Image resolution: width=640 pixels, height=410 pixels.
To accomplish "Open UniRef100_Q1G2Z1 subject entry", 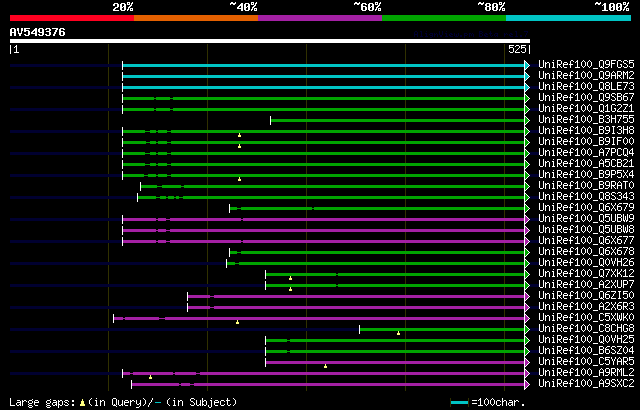I will (x=586, y=109).
